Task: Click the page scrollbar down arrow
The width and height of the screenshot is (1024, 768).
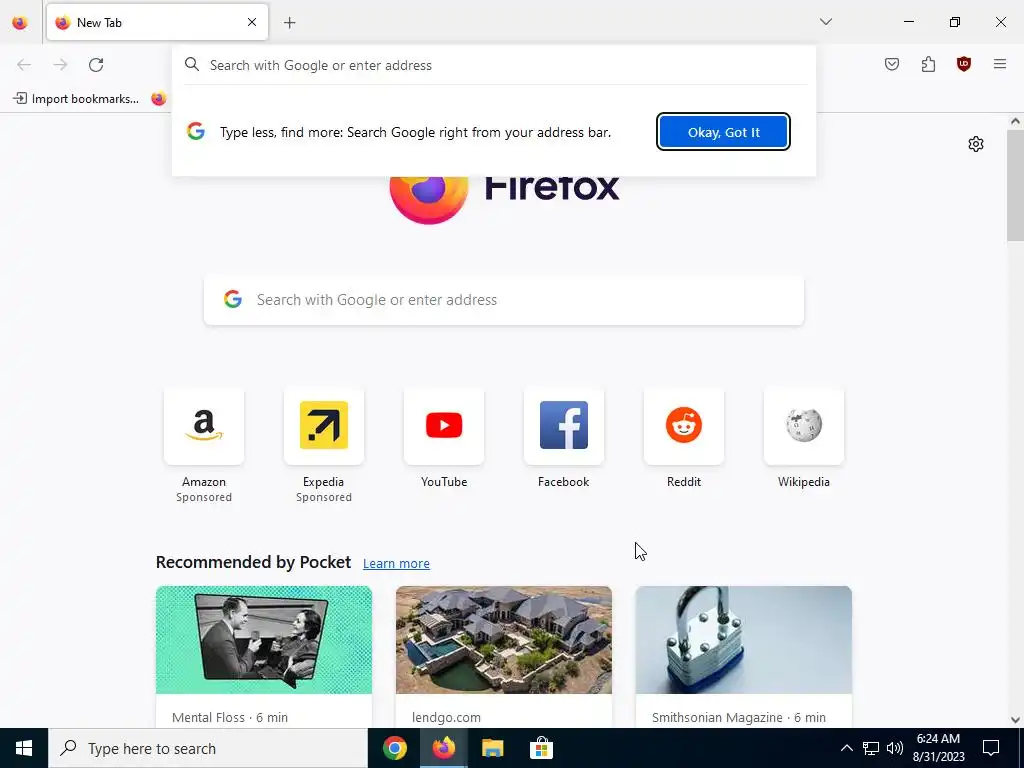Action: tap(1015, 720)
